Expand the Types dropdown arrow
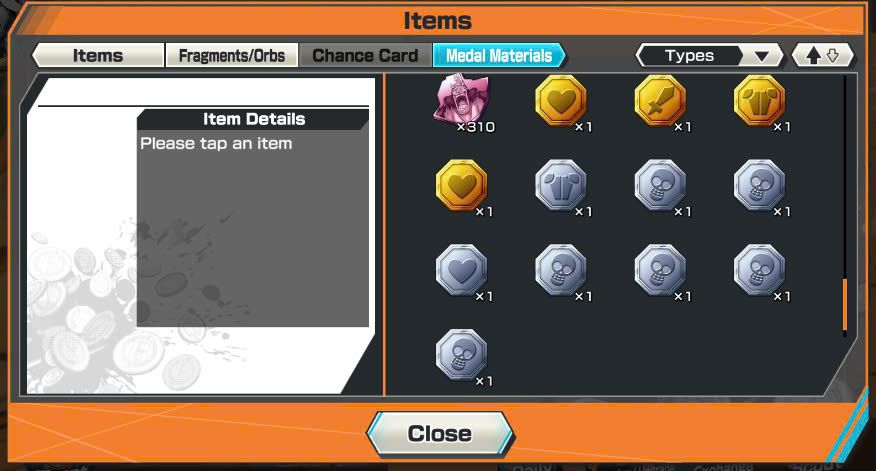876x471 pixels. click(x=761, y=56)
